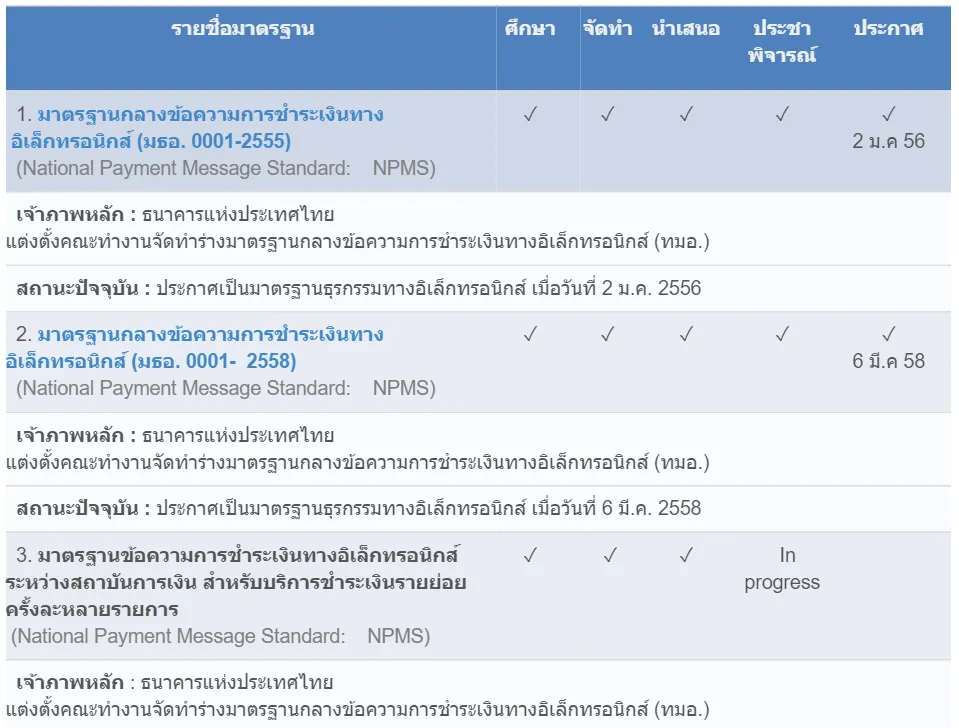The image size is (959, 728).
Task: Open the มธอ. 0001- 2558 standard link
Action: (x=200, y=347)
